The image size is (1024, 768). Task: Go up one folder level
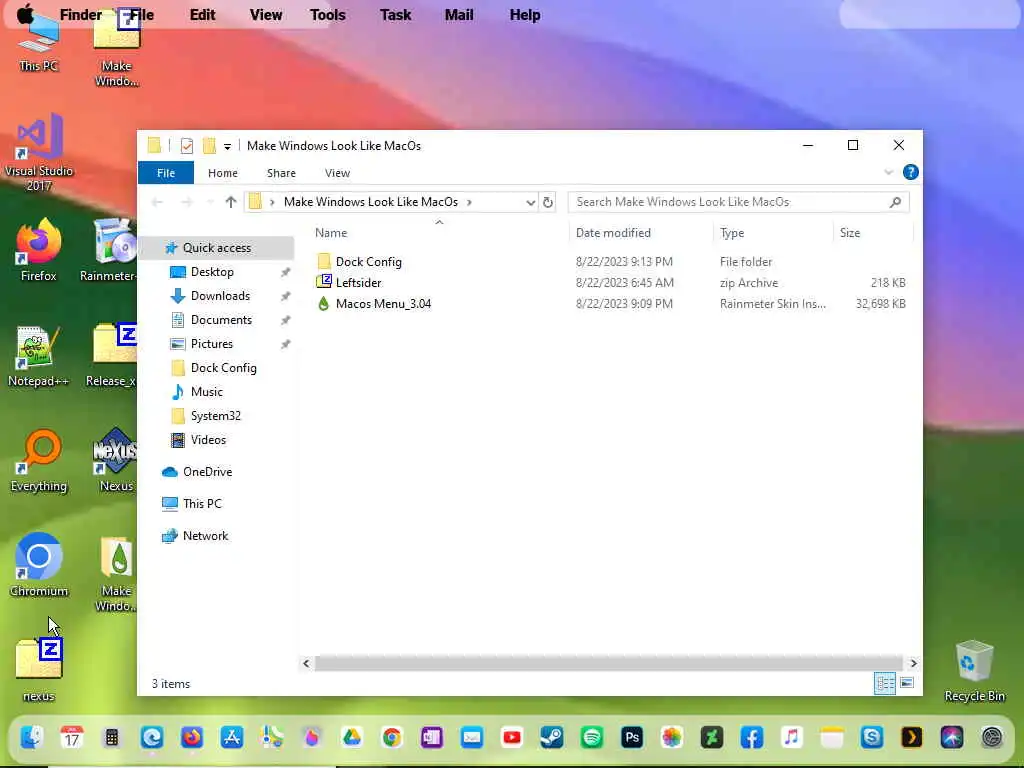pyautogui.click(x=231, y=202)
